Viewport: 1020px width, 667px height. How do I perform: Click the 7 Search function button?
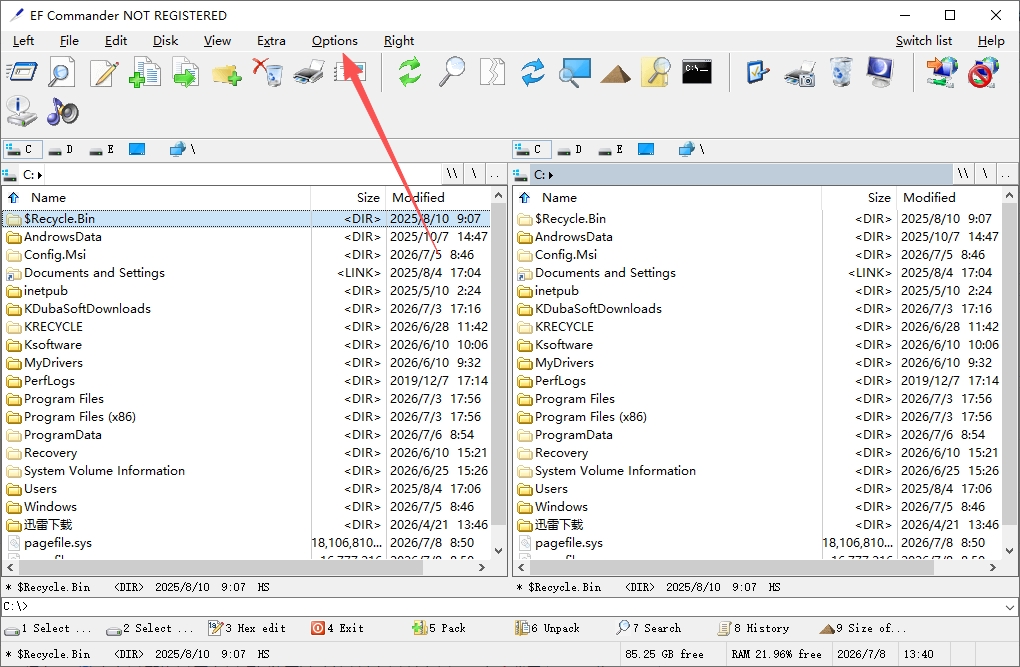coord(649,628)
